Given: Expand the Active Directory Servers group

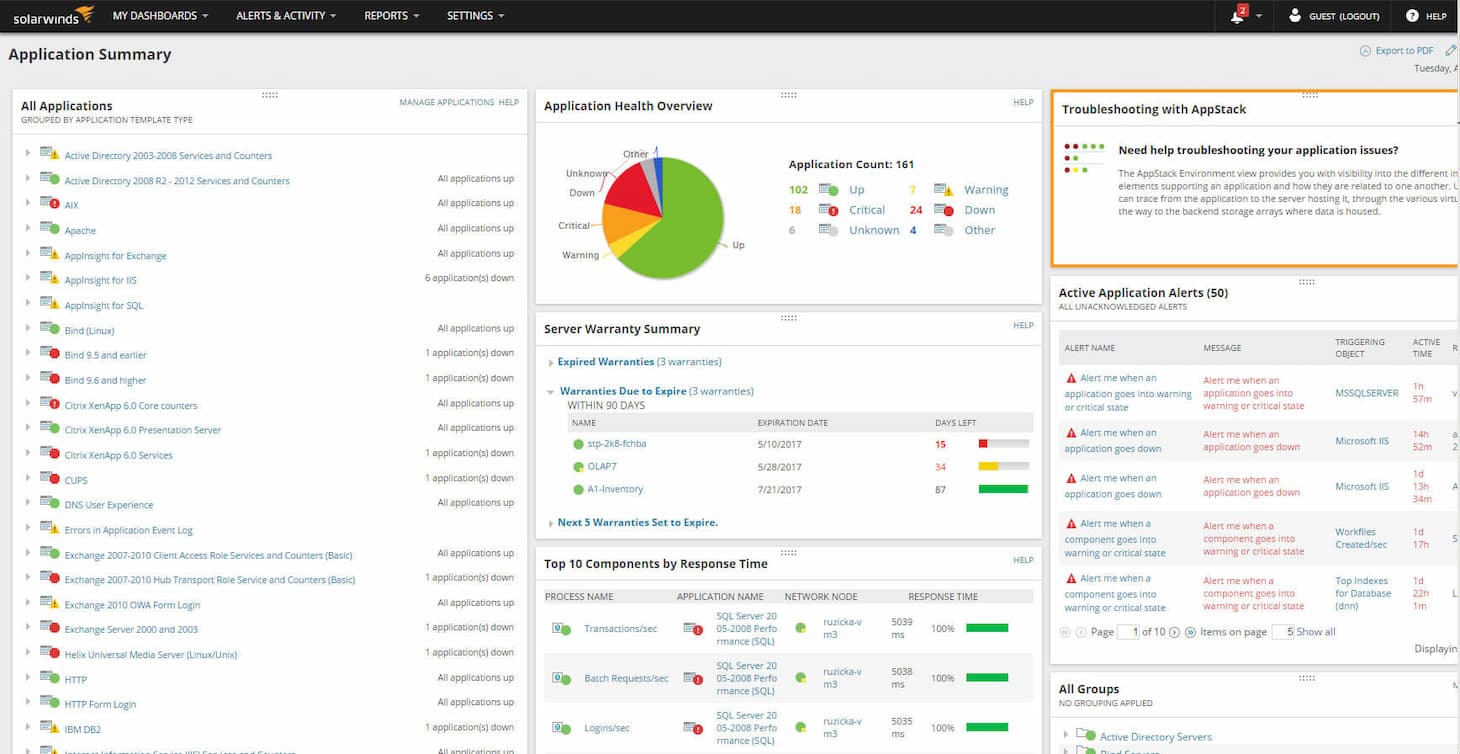Looking at the screenshot, I should pyautogui.click(x=1067, y=736).
